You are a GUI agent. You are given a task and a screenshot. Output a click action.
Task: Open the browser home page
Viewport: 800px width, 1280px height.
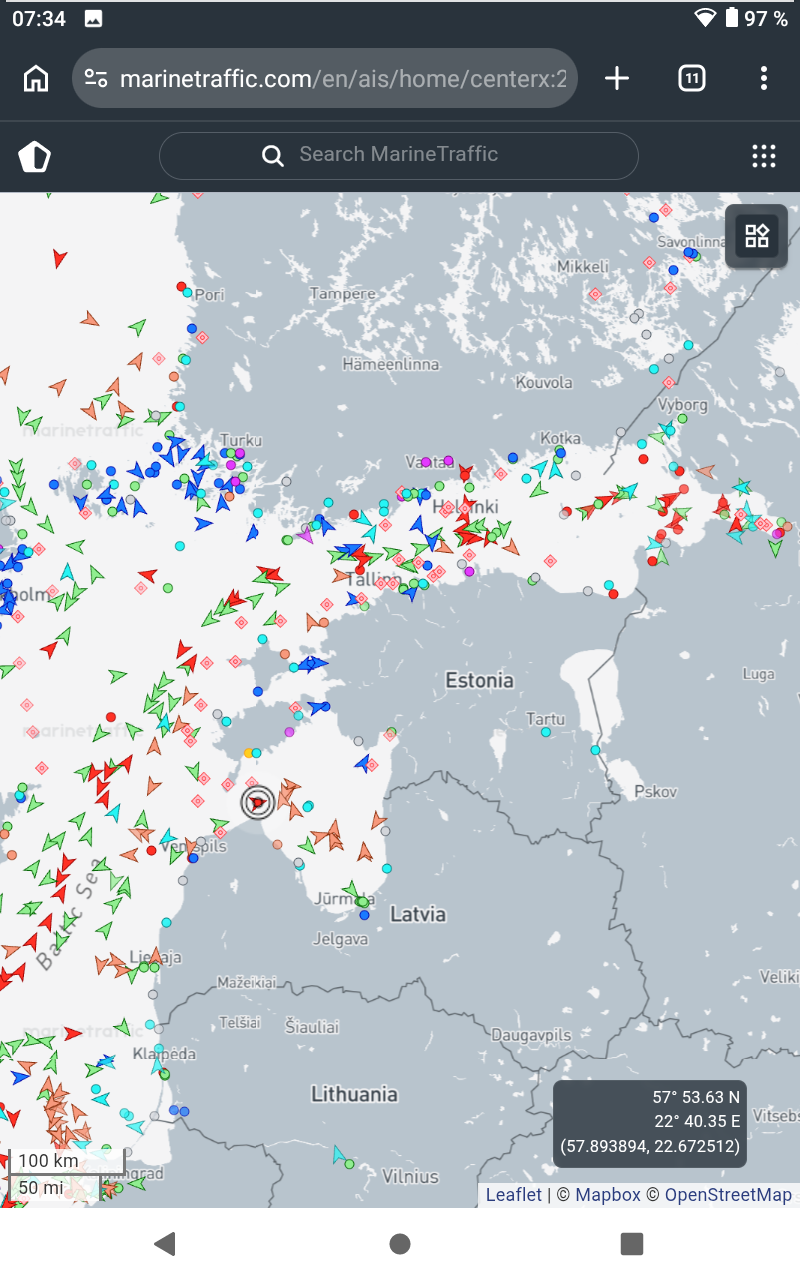36,78
